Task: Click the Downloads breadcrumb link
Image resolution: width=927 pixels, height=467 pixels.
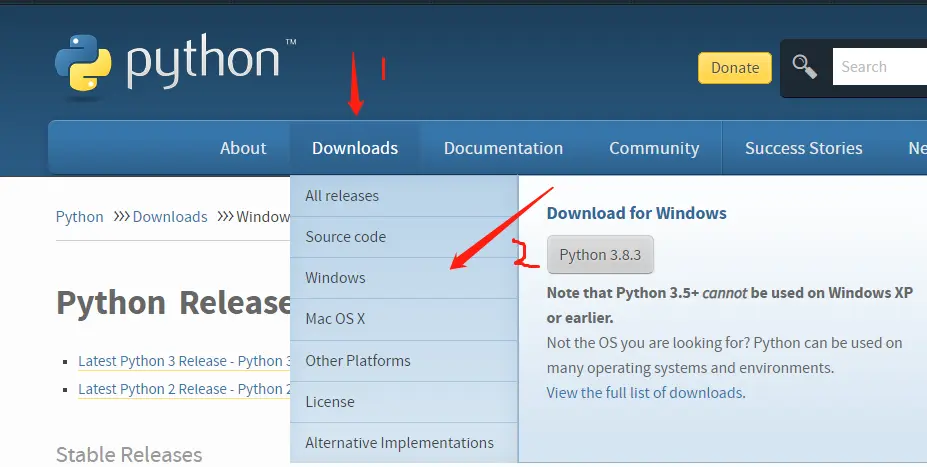Action: coord(170,217)
